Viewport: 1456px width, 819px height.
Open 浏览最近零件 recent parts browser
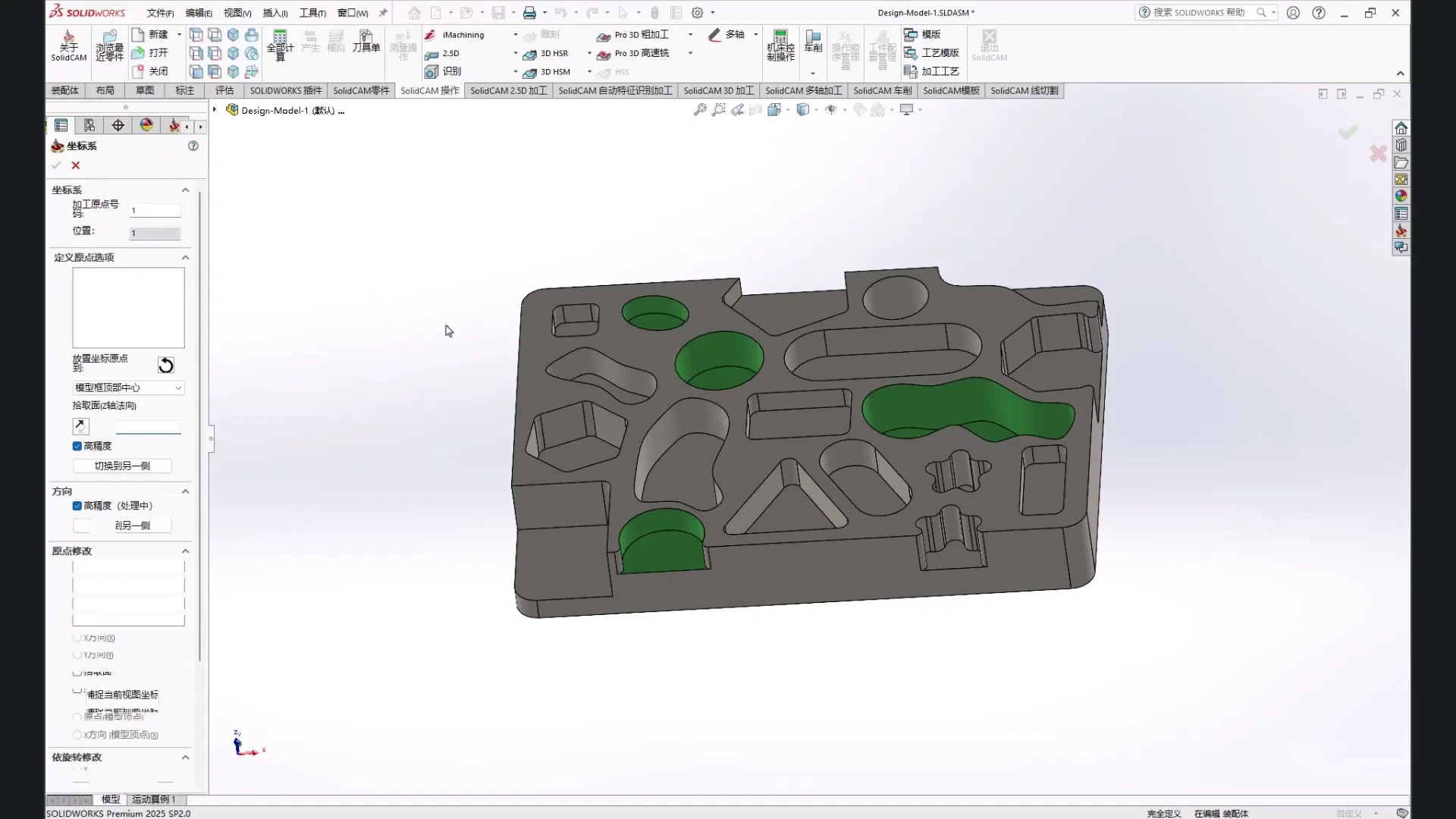click(x=109, y=45)
